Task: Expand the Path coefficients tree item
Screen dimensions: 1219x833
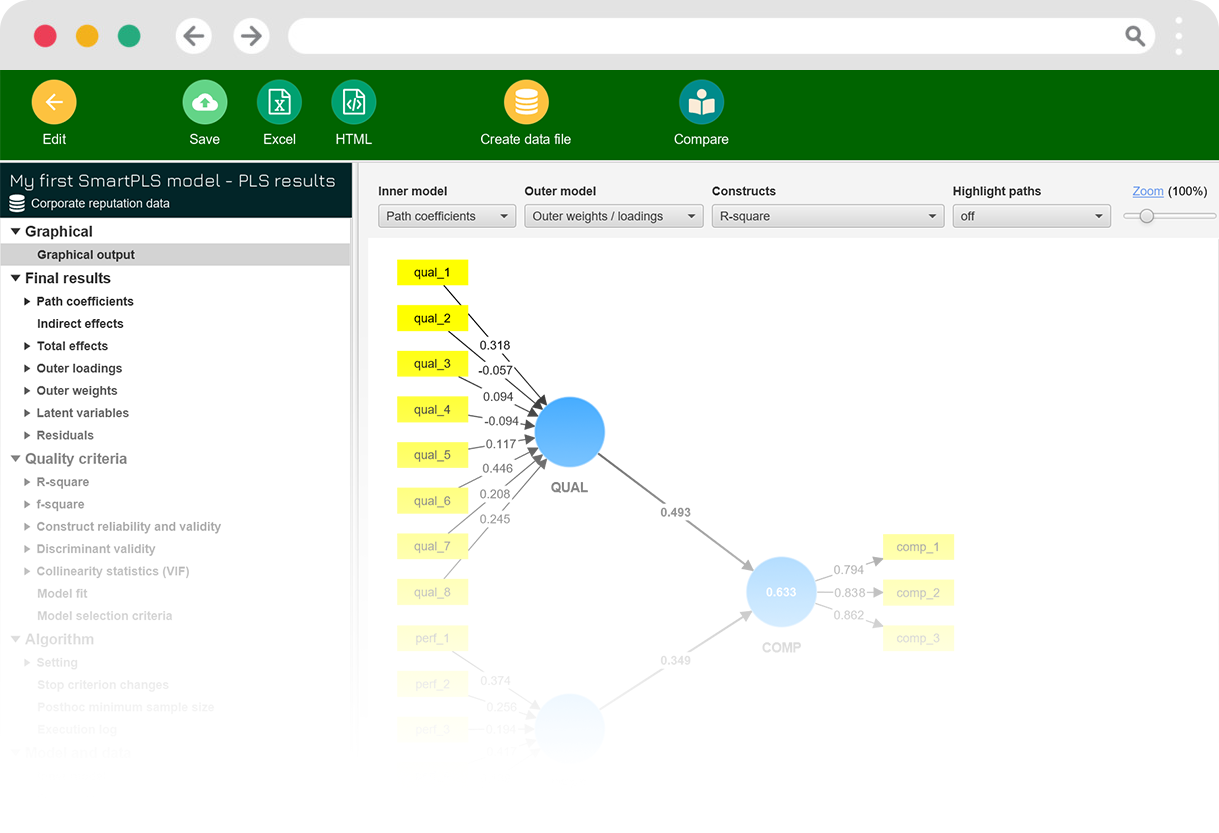Action: pyautogui.click(x=28, y=301)
